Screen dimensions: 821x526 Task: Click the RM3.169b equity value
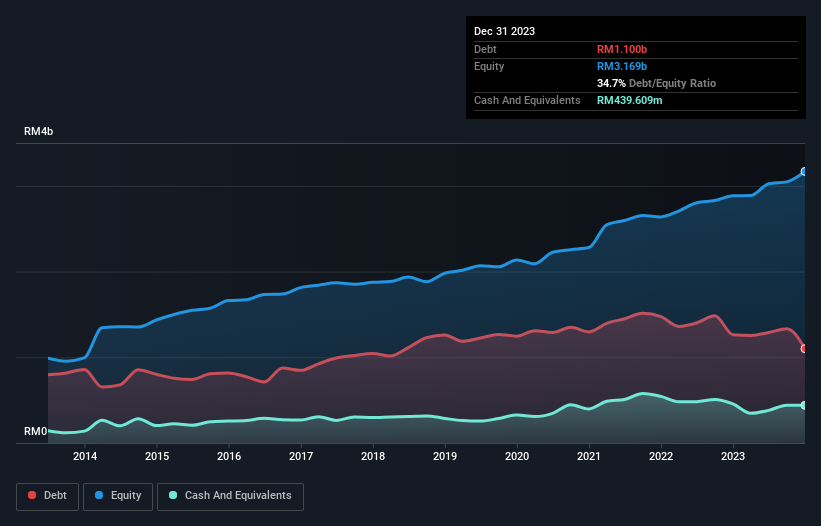coord(622,66)
